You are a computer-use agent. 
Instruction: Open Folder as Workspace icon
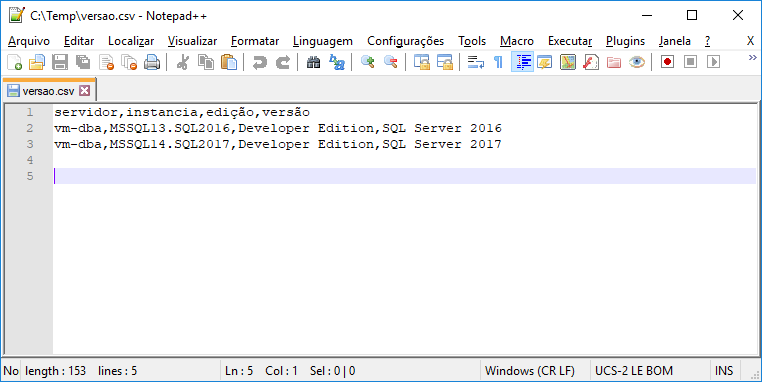(614, 62)
